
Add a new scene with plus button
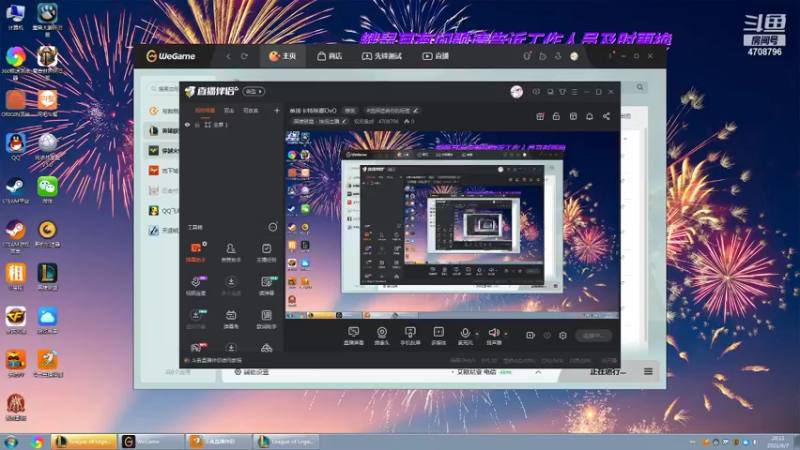(277, 110)
